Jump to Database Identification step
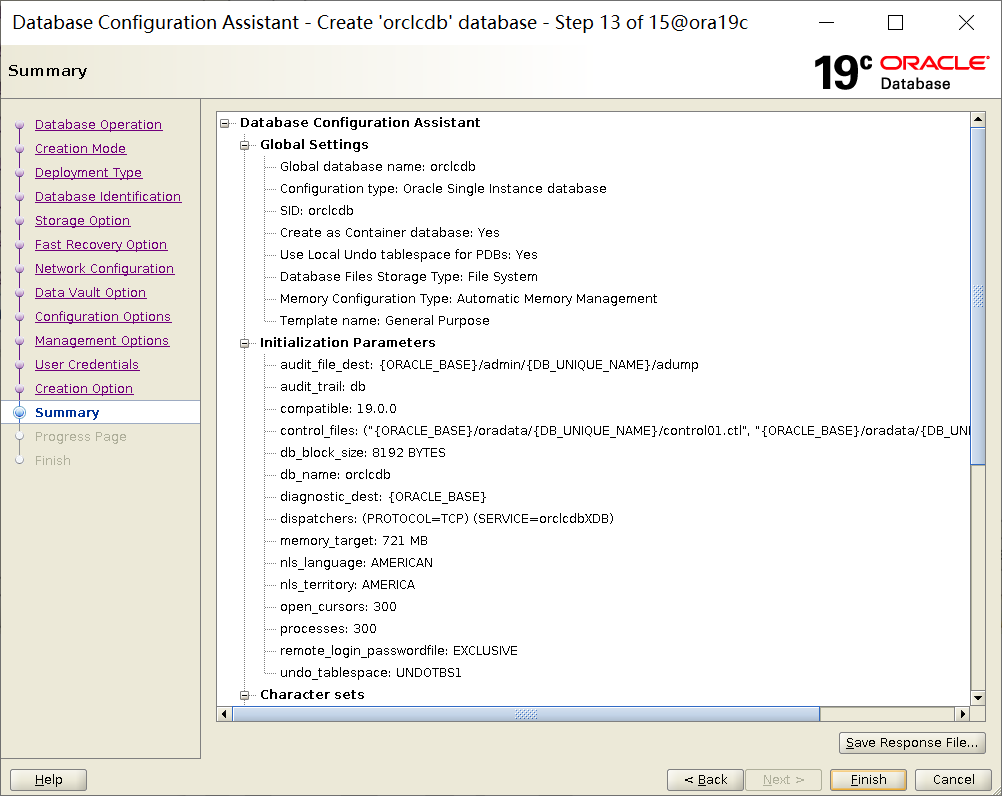This screenshot has height=796, width=1002. [108, 197]
